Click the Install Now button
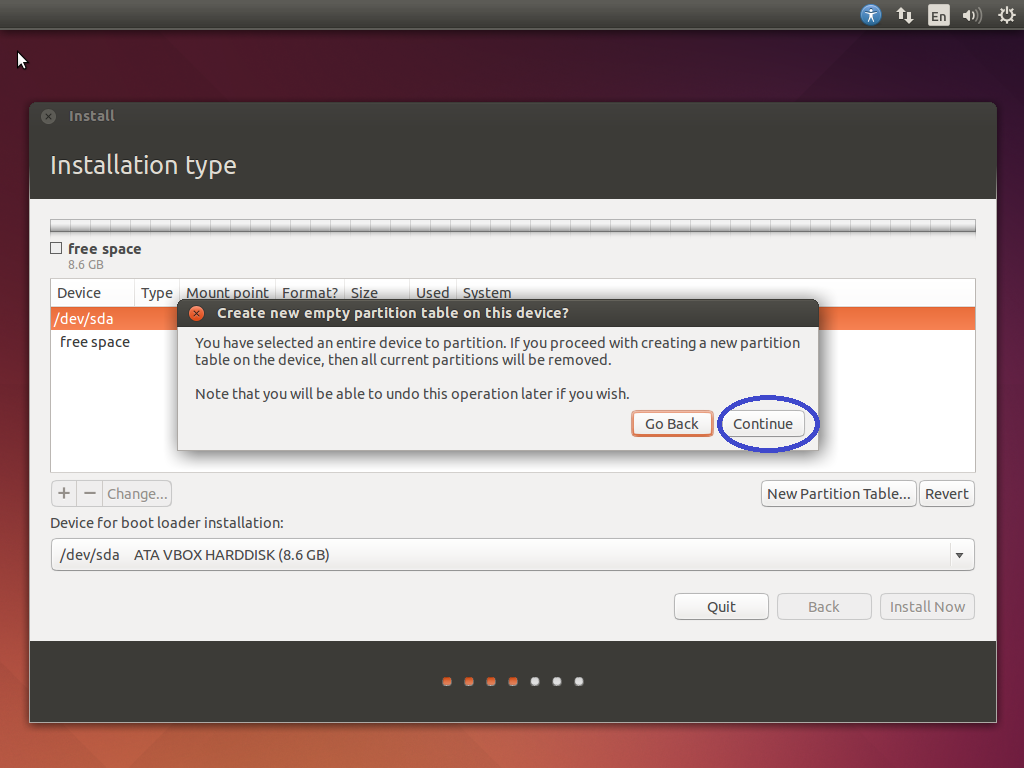 click(927, 606)
